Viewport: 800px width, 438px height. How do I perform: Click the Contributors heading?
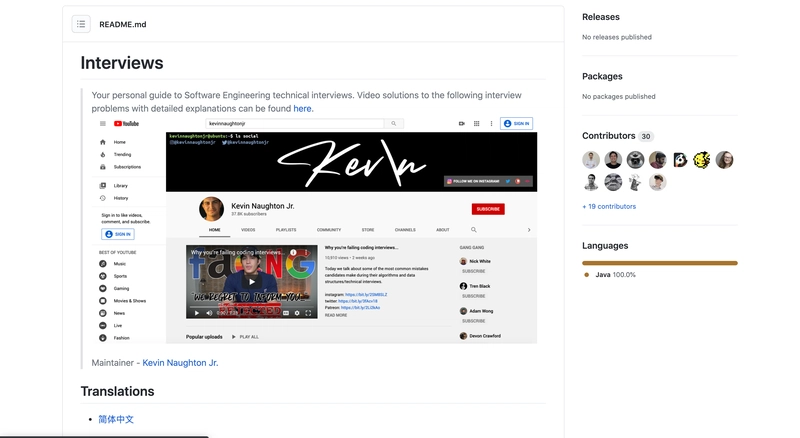(609, 136)
